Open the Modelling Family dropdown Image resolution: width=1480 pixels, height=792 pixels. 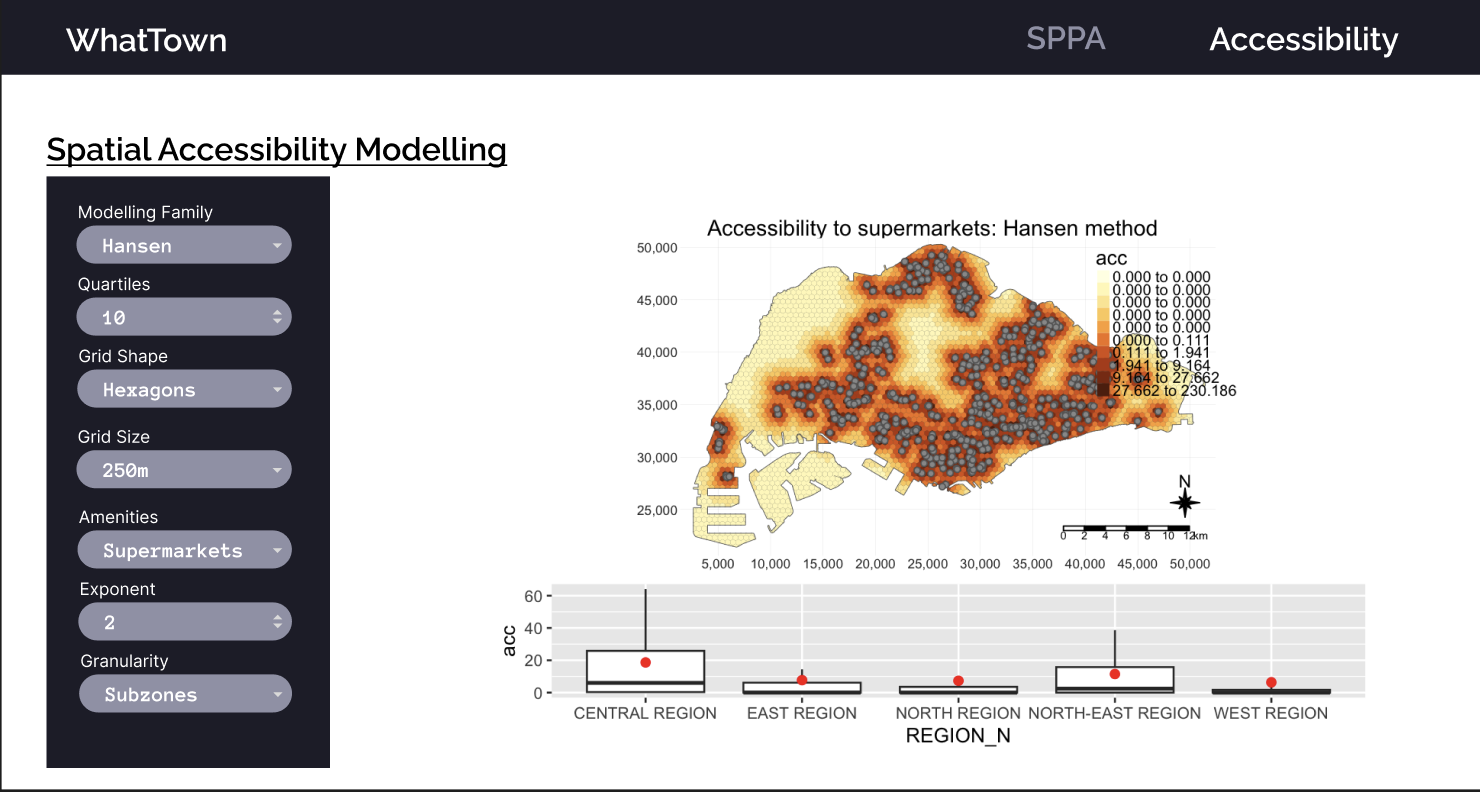point(184,245)
